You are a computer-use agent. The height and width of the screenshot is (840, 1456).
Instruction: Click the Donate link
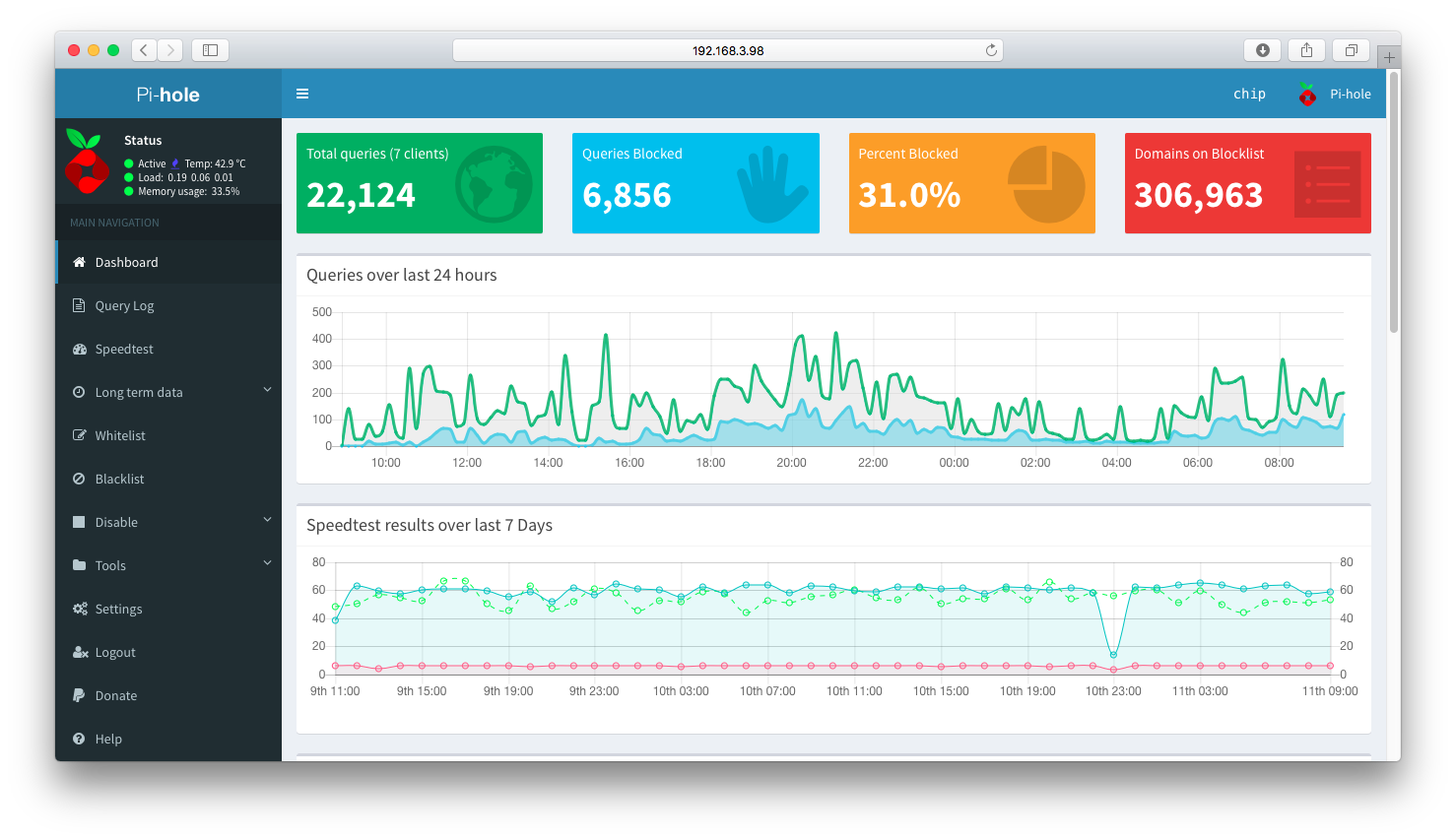pyautogui.click(x=168, y=695)
